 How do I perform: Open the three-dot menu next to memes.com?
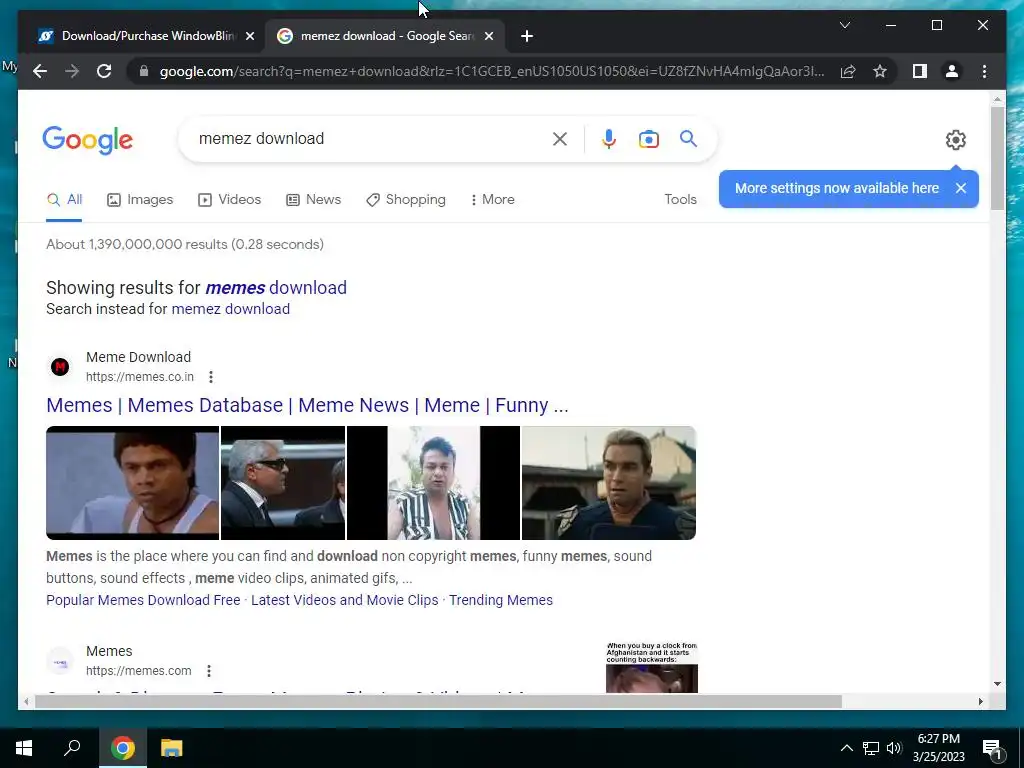tap(208, 671)
